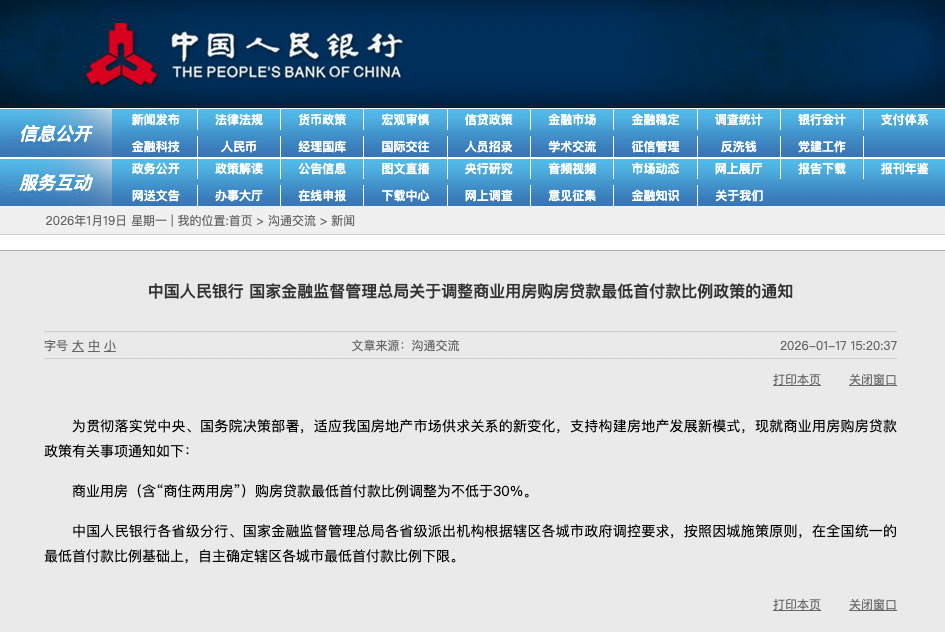The height and width of the screenshot is (632, 945).
Task: Open the 市场动态 navigation item
Action: [655, 169]
